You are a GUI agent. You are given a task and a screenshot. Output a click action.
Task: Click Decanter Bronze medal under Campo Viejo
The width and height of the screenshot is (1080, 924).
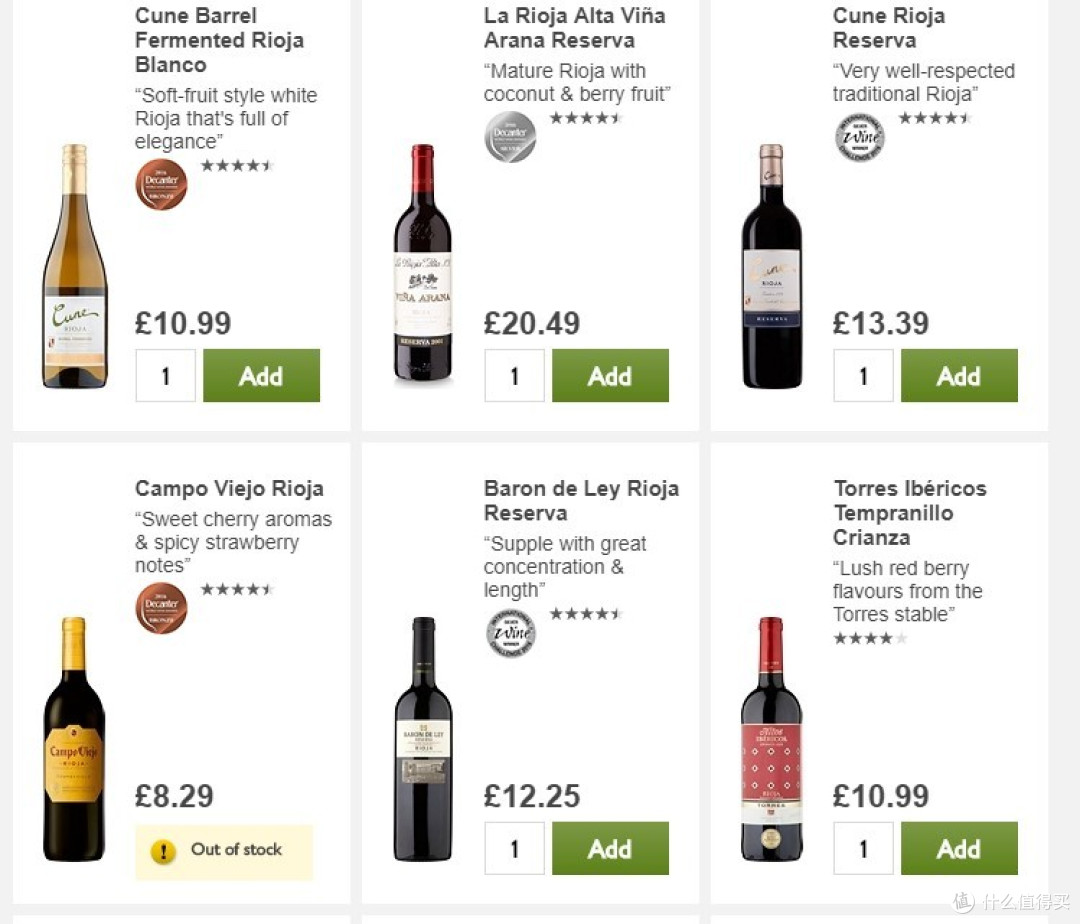(161, 609)
